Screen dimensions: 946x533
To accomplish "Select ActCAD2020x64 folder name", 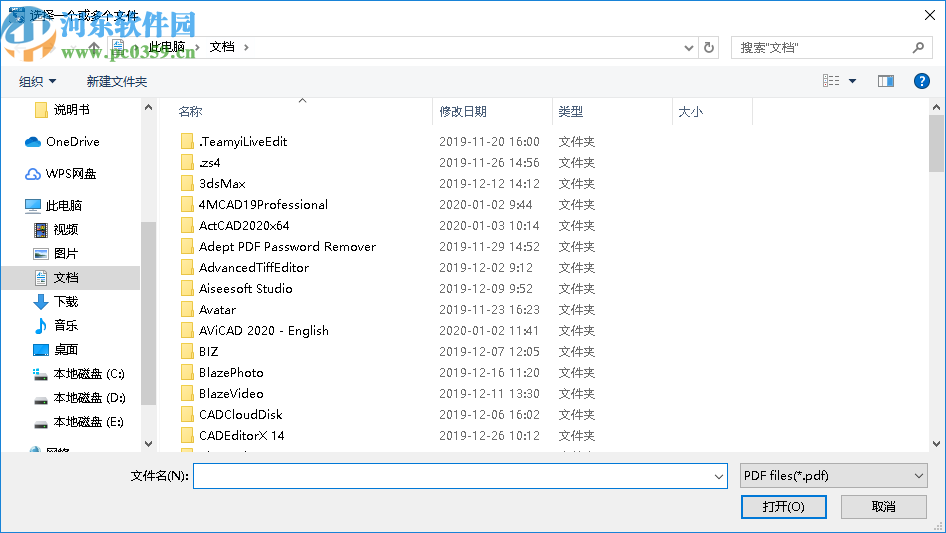I will pos(244,226).
